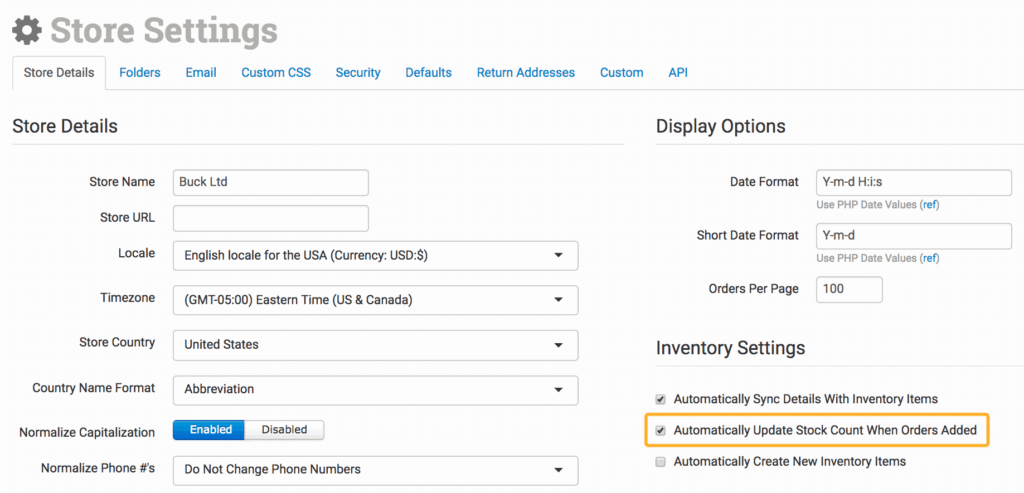
Task: Select the API tab
Action: 678,73
